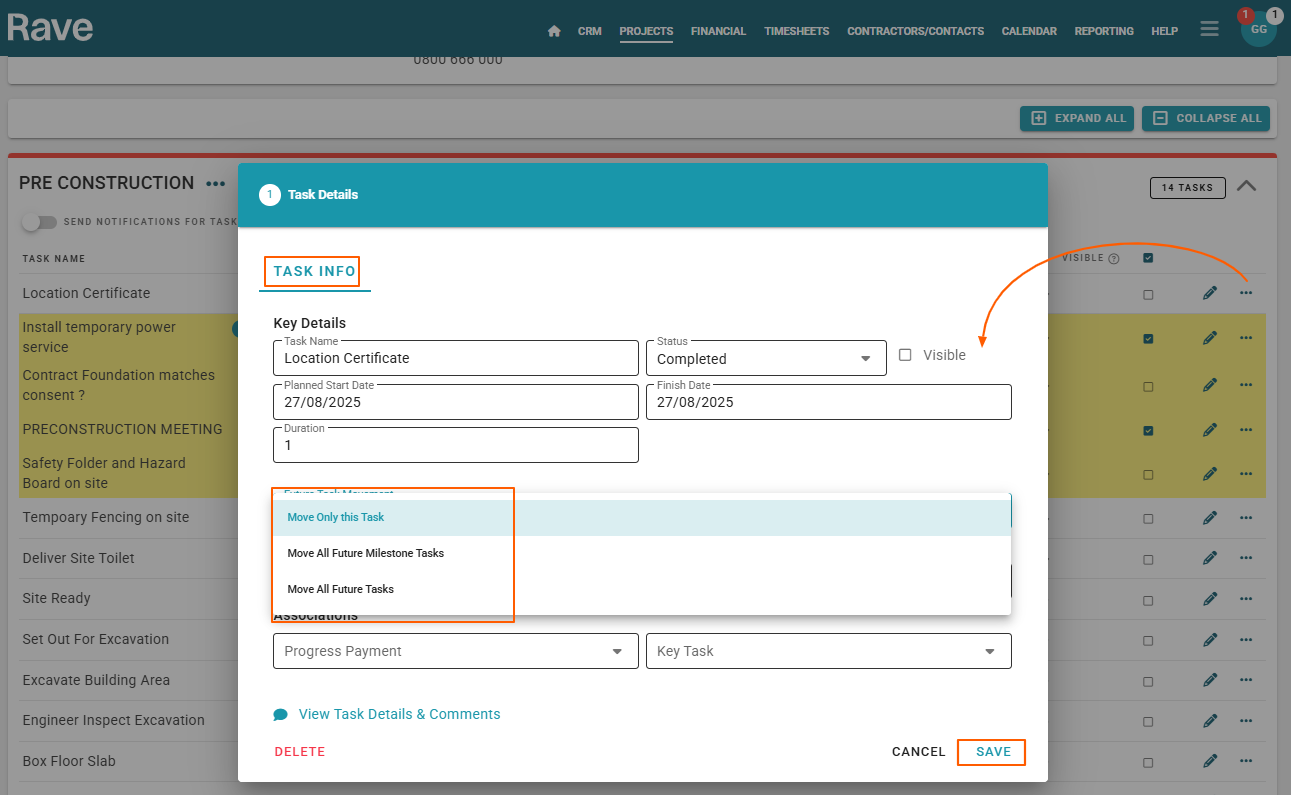Click the COLLAPSE ALL button
Viewport: 1291px width, 795px height.
pos(1206,118)
